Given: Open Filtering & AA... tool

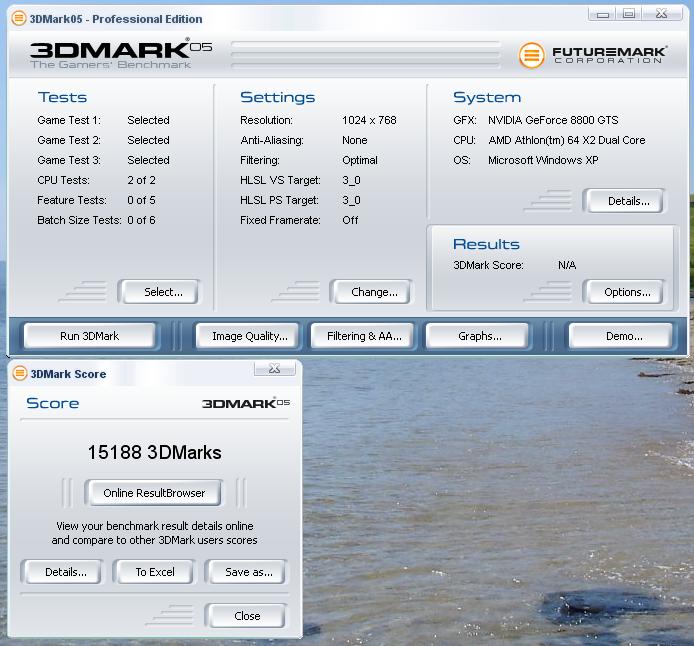Looking at the screenshot, I should (x=363, y=336).
